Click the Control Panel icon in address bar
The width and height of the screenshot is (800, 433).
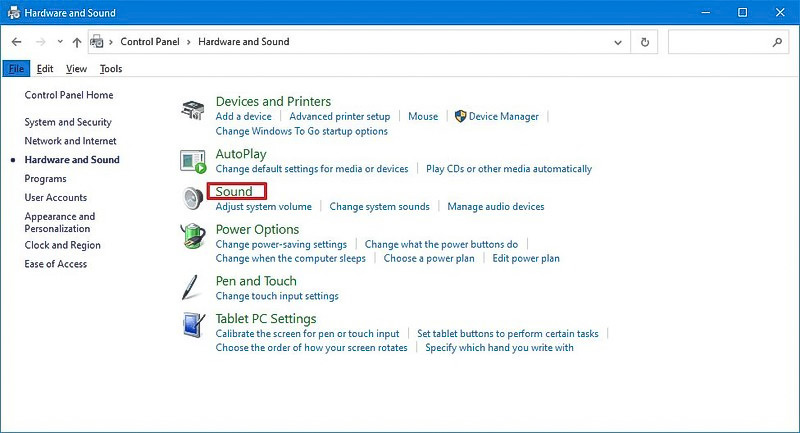point(97,42)
